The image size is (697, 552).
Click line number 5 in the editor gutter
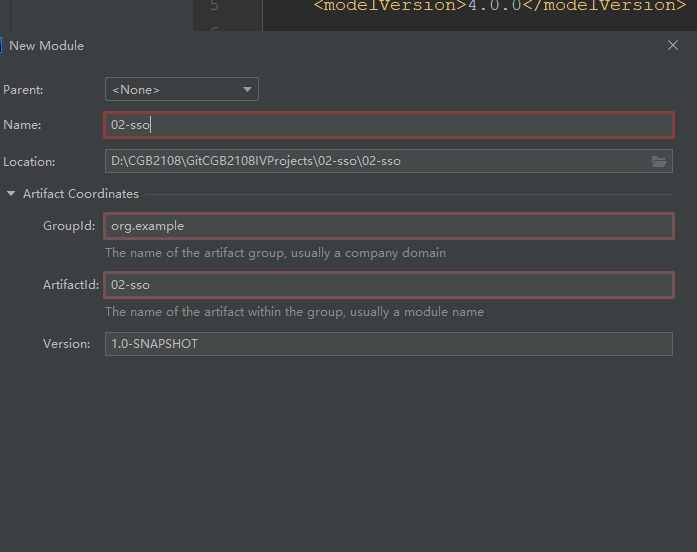click(x=214, y=6)
